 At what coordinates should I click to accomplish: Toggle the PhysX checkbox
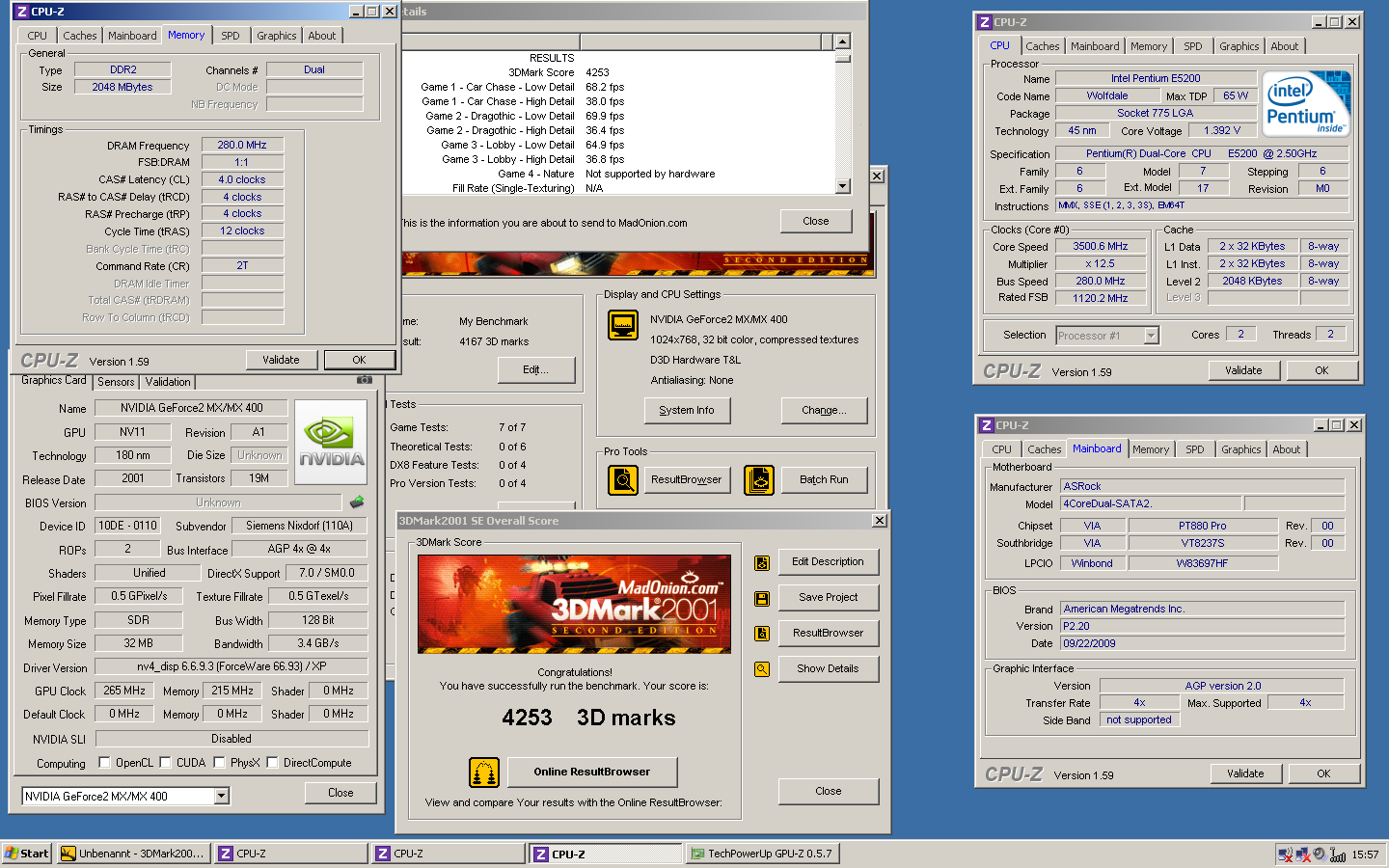pyautogui.click(x=219, y=763)
